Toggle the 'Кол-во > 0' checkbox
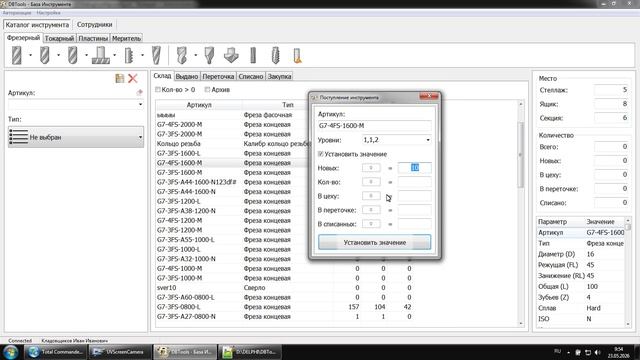The image size is (640, 360). [x=158, y=89]
